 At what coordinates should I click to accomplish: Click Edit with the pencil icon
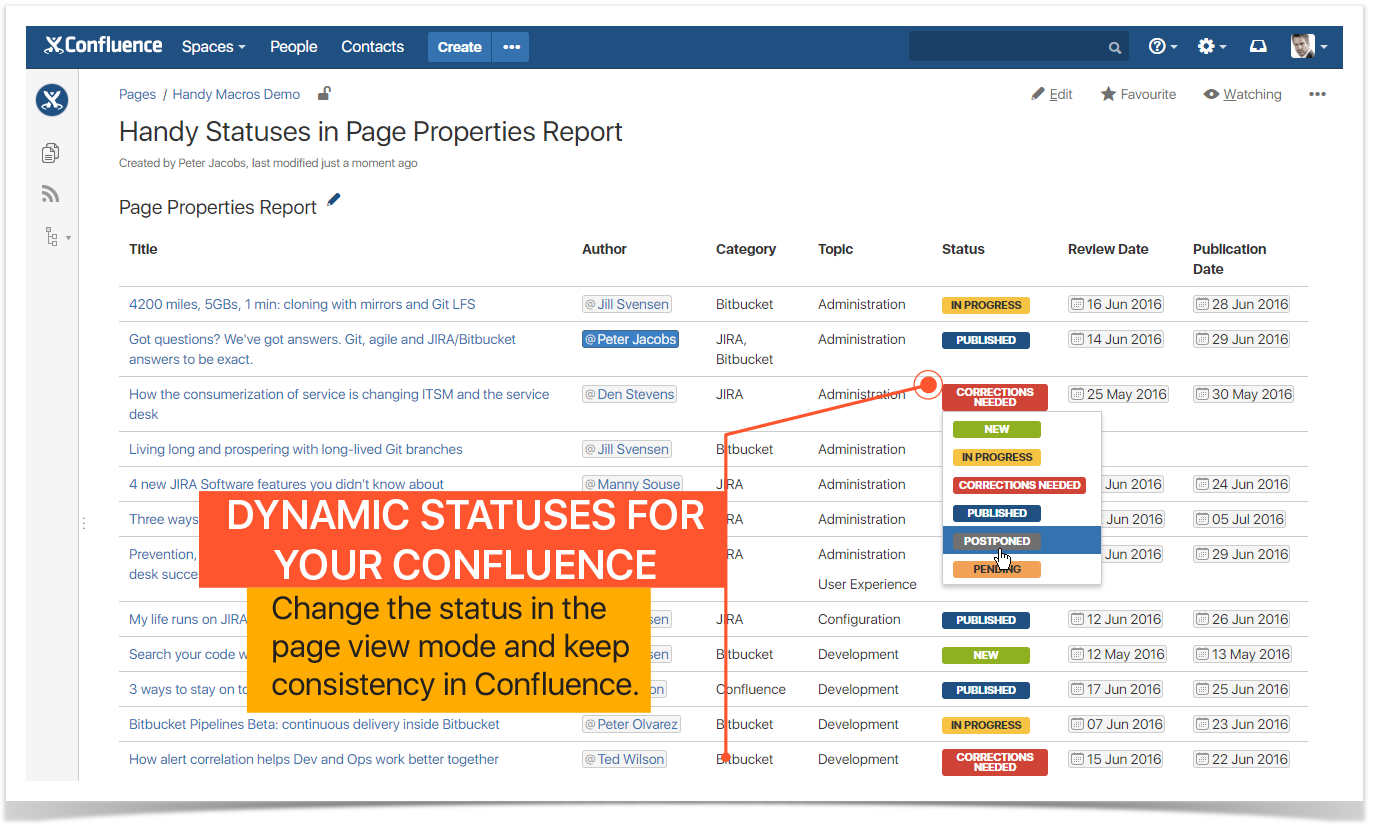pyautogui.click(x=1052, y=94)
